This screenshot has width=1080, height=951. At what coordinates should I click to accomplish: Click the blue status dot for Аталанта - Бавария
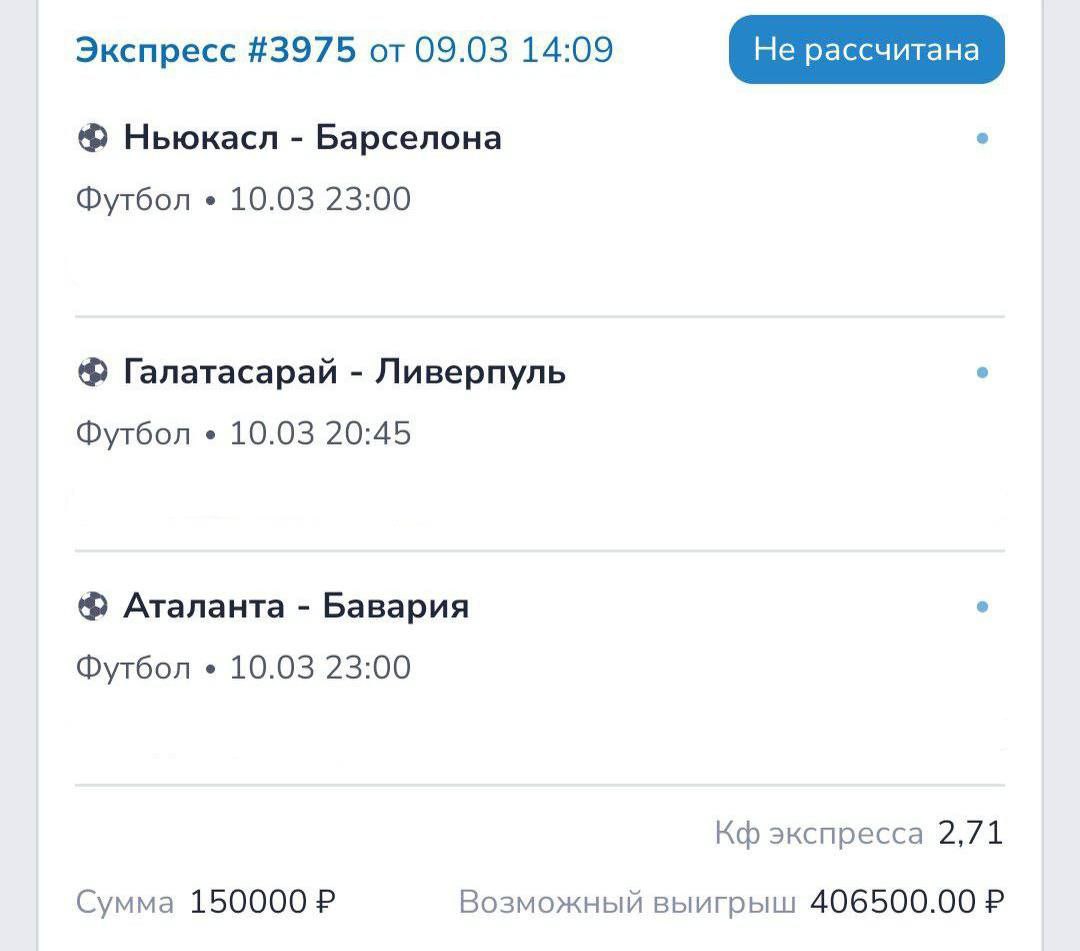point(982,606)
